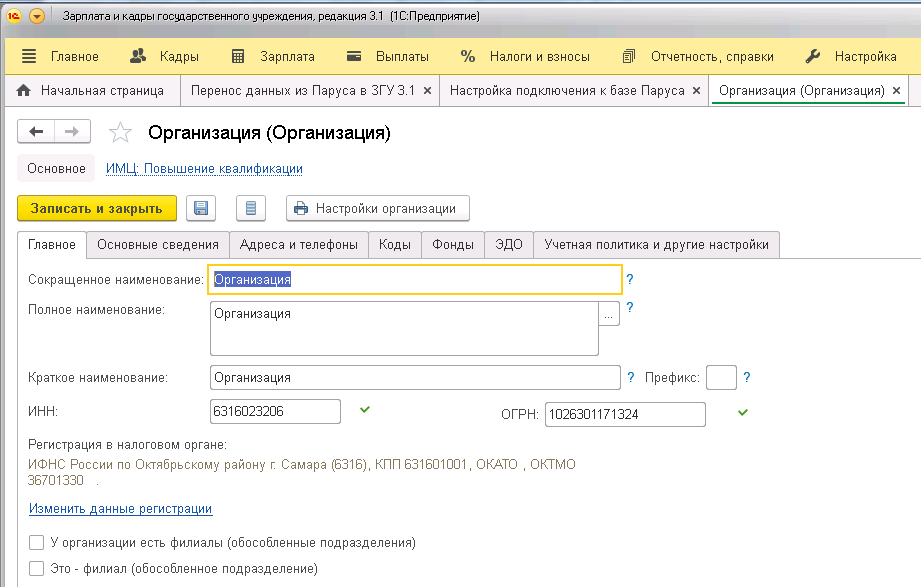Add organization to favorites with star
921x587 pixels.
pos(120,133)
